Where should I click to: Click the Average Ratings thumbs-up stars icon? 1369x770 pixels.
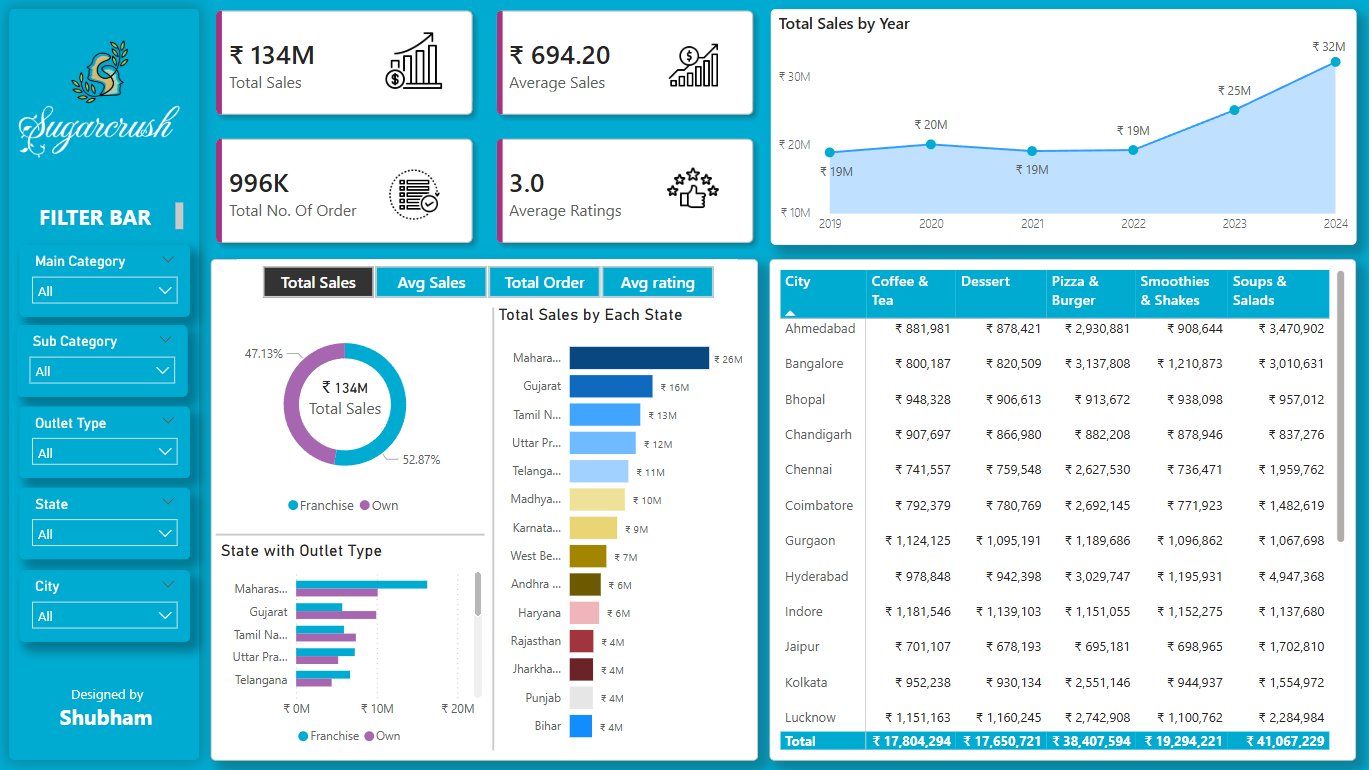coord(693,189)
